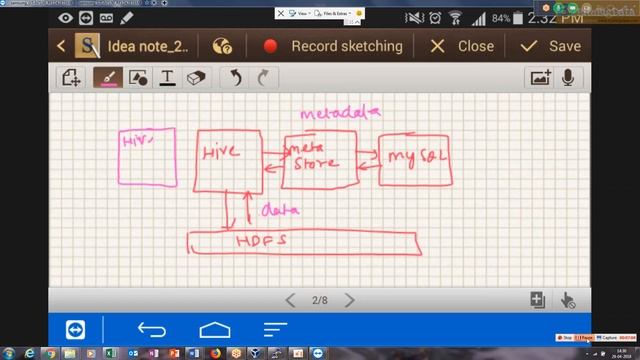This screenshot has height=360, width=640.
Task: Close the note editor
Action: (x=462, y=46)
